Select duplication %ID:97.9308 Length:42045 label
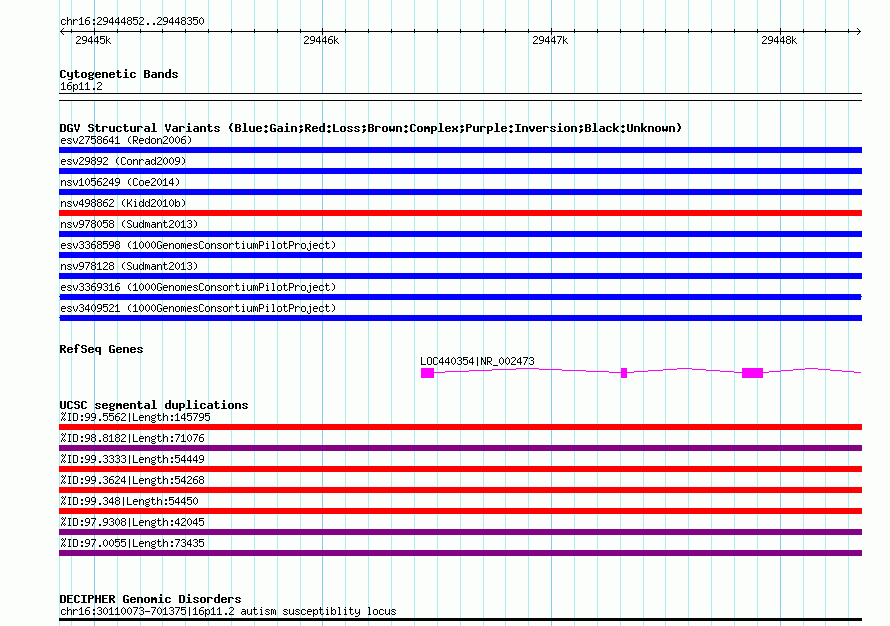Screen dimensions: 890x626 pyautogui.click(x=132, y=522)
